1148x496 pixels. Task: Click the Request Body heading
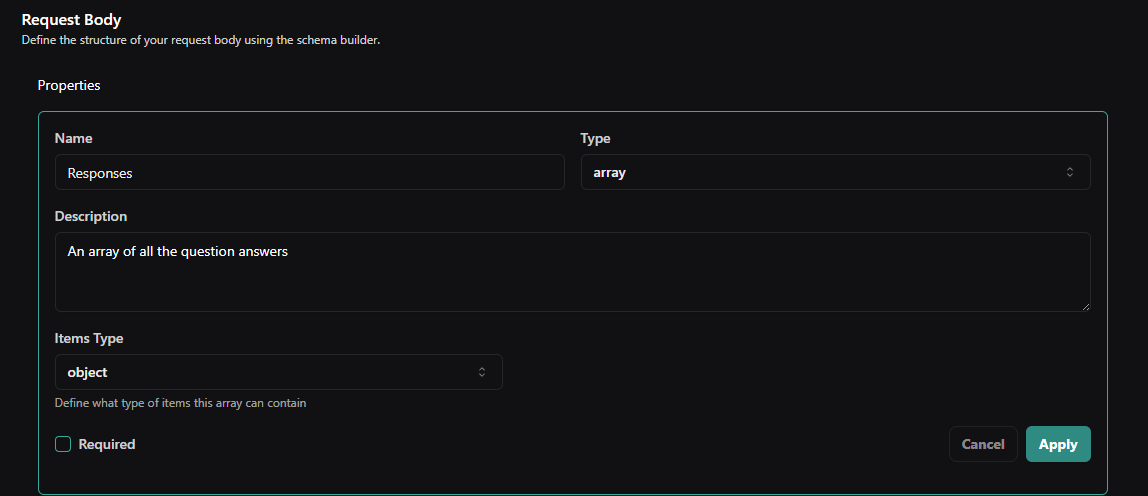[71, 20]
